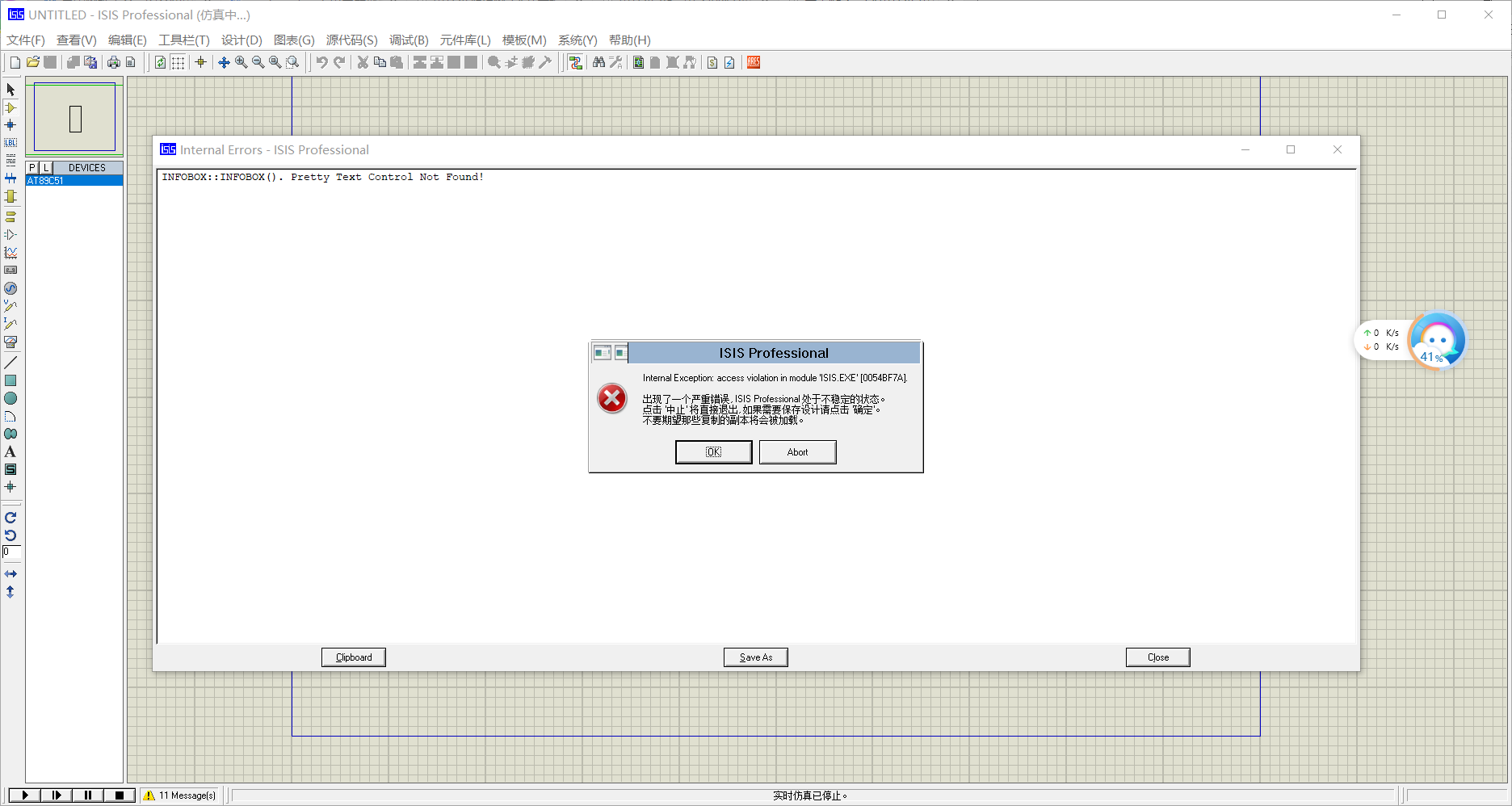
Task: Pause the simulation
Action: [88, 796]
